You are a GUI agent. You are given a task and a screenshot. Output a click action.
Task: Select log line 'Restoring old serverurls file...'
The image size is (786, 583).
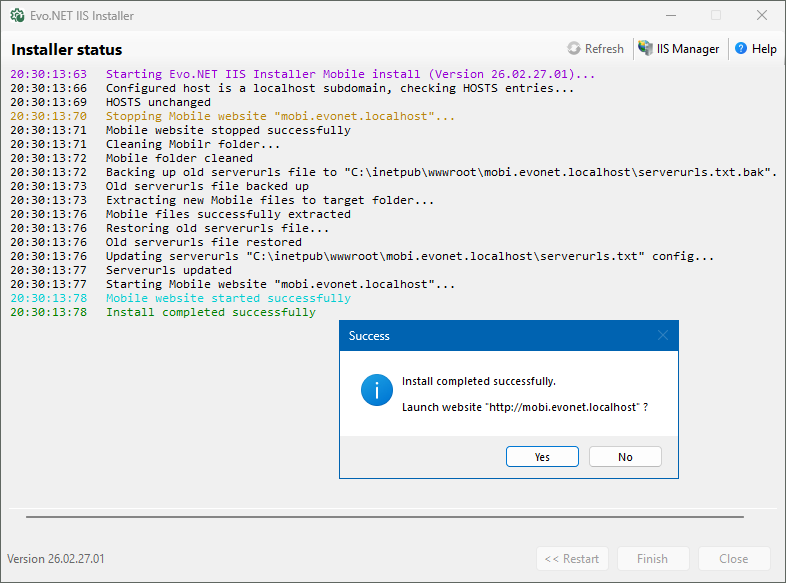click(217, 229)
